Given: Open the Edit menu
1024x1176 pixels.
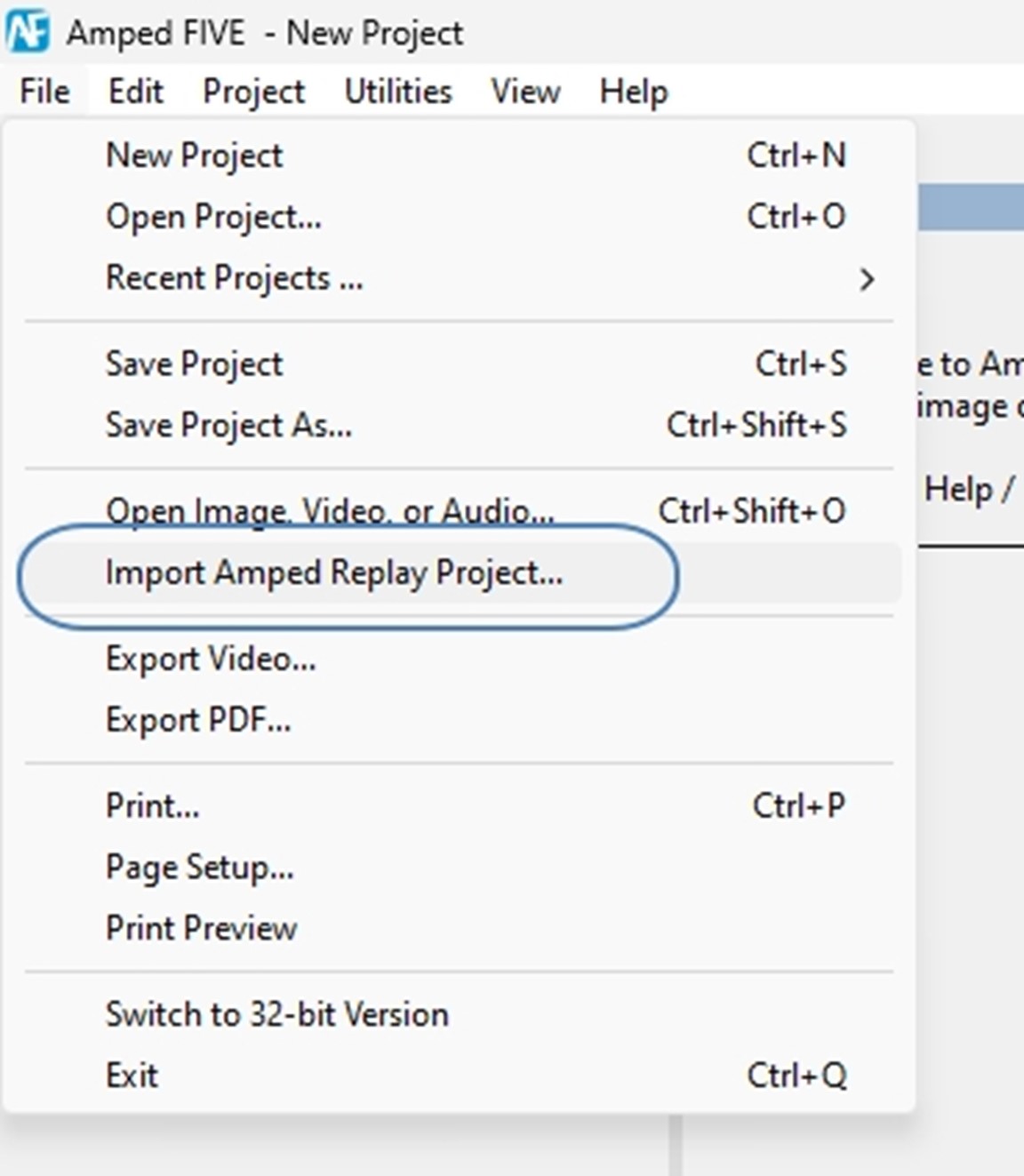Looking at the screenshot, I should (136, 90).
